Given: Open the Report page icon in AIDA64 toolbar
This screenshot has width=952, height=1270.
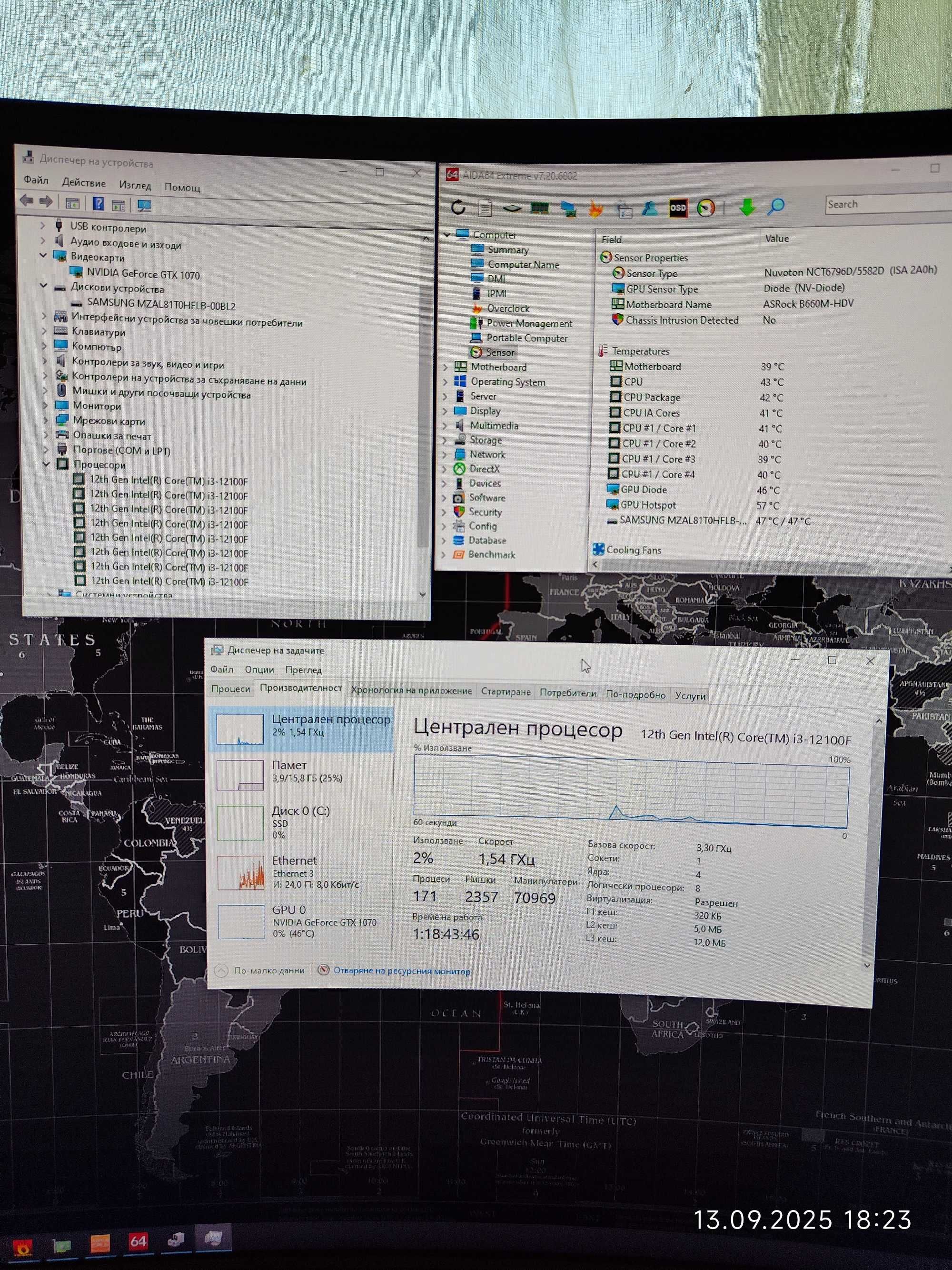Looking at the screenshot, I should coord(485,207).
